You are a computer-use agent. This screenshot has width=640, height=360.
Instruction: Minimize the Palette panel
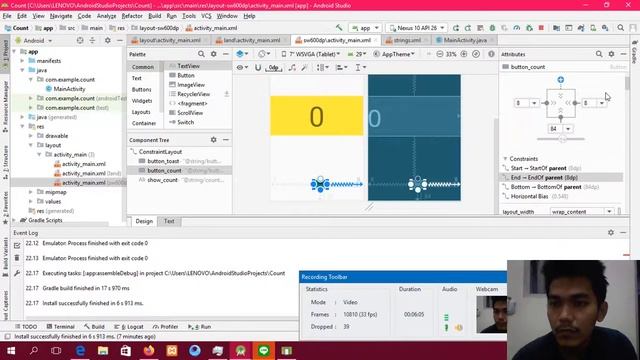coord(226,54)
